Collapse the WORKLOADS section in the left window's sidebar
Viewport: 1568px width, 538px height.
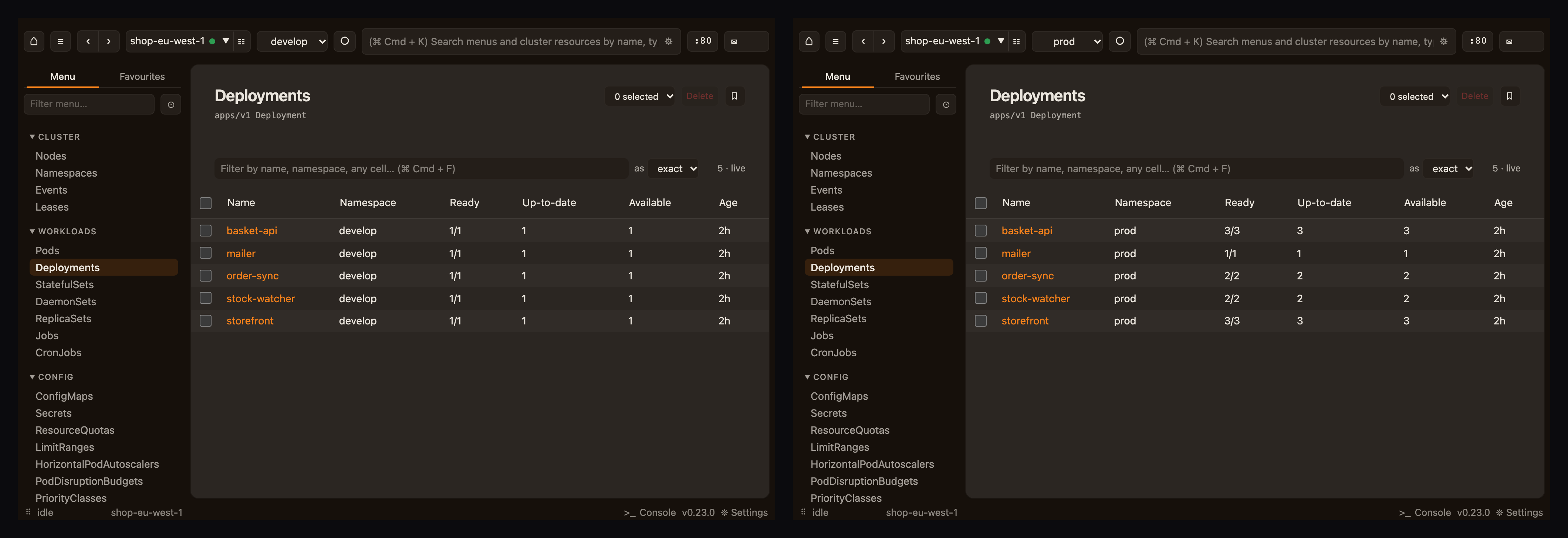[x=63, y=232]
